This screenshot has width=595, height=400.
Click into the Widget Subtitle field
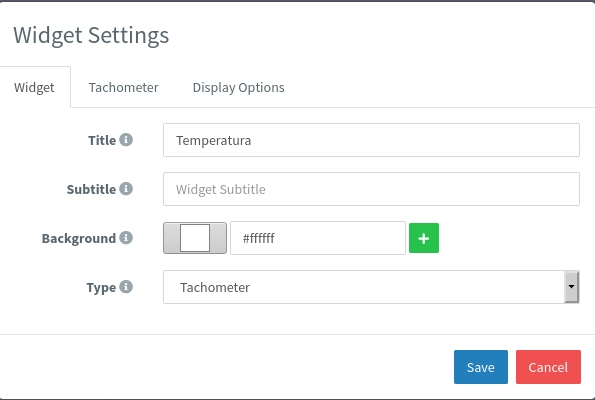[x=371, y=189]
